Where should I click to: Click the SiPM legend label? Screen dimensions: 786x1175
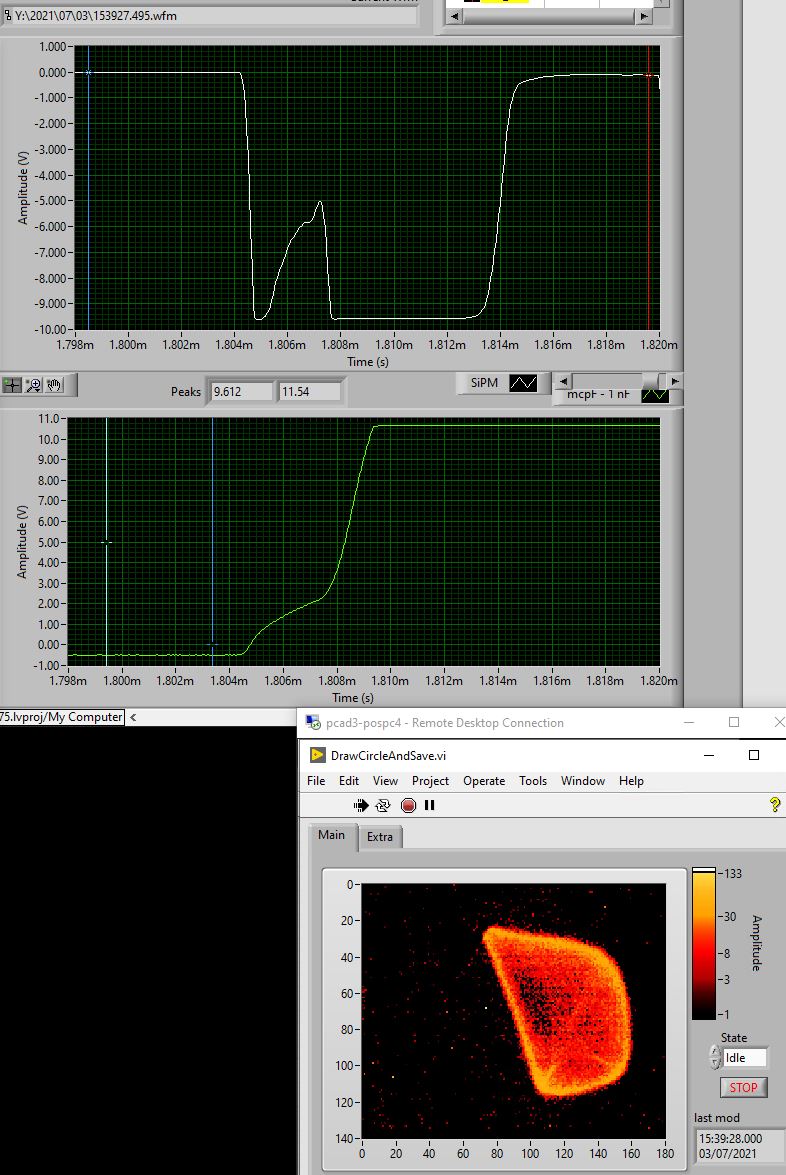[x=484, y=383]
